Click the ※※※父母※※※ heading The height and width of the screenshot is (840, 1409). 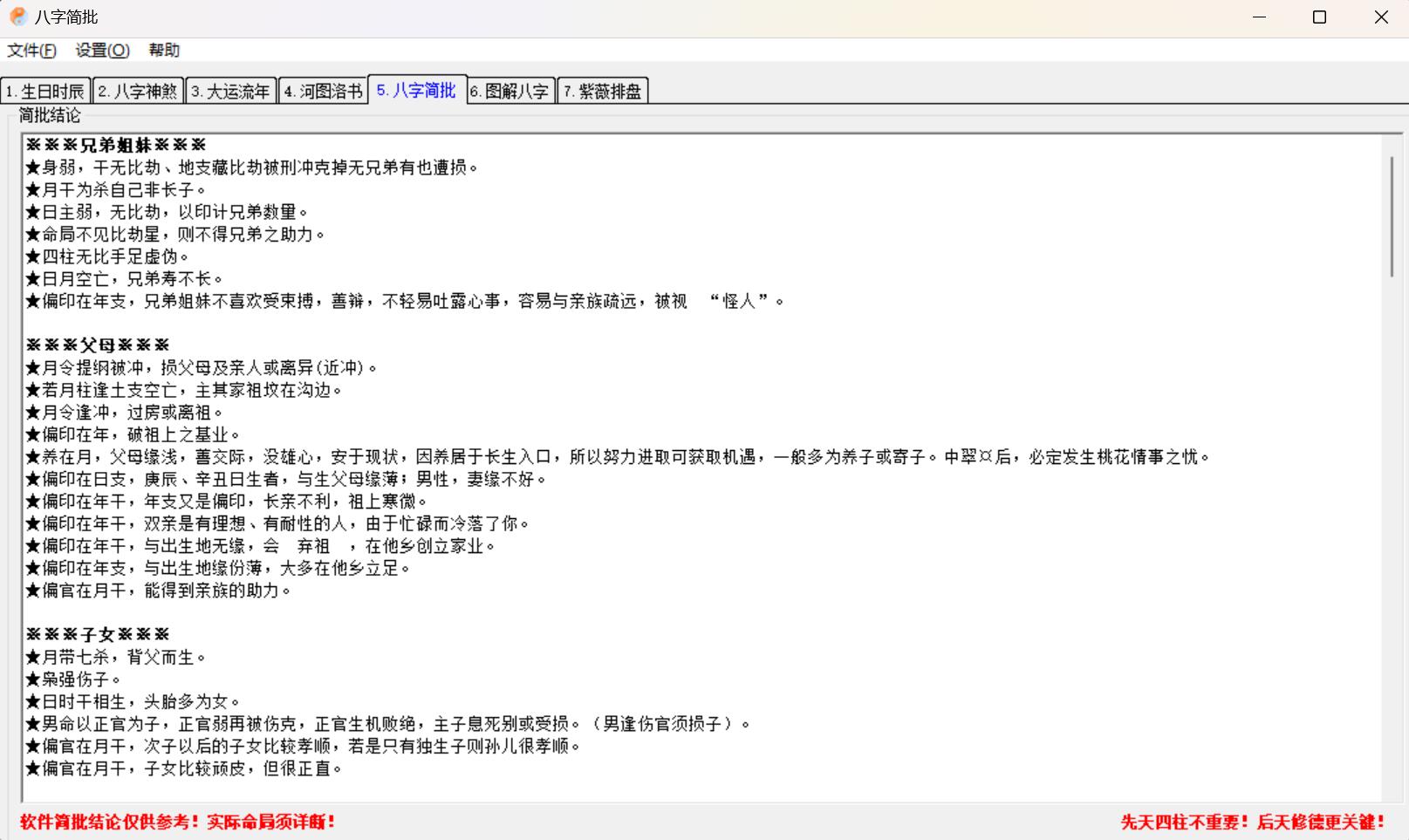[98, 345]
